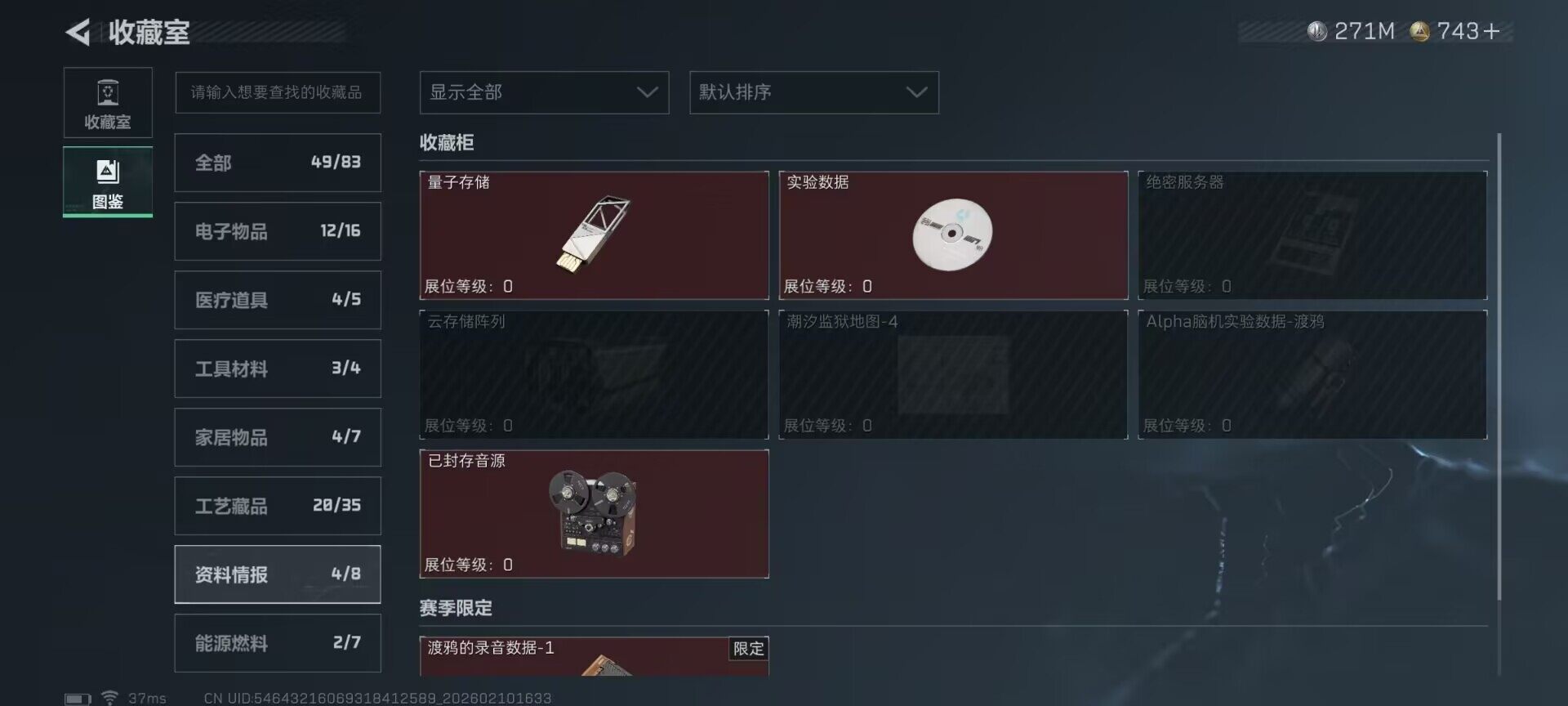Viewport: 1568px width, 706px height.
Task: Open the 渡鸦的录音数据-1 limited item
Action: tap(594, 656)
